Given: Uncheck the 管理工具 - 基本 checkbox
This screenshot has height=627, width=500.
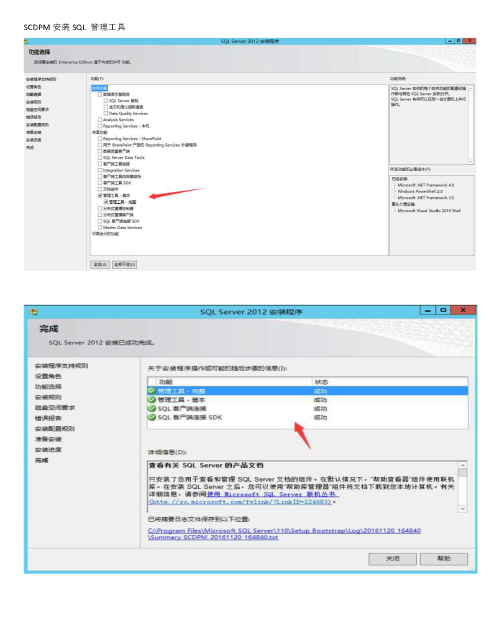Looking at the screenshot, I should point(100,196).
